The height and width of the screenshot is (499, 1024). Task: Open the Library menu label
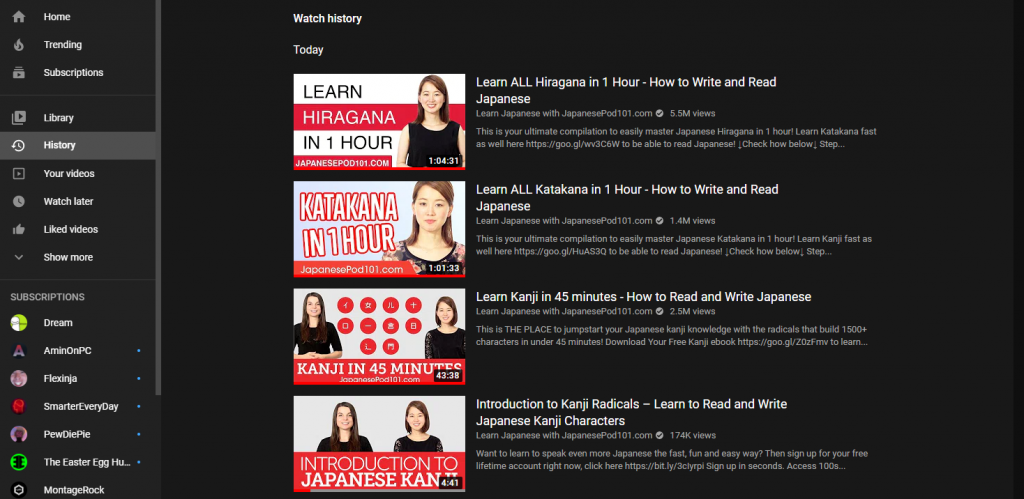click(x=59, y=118)
